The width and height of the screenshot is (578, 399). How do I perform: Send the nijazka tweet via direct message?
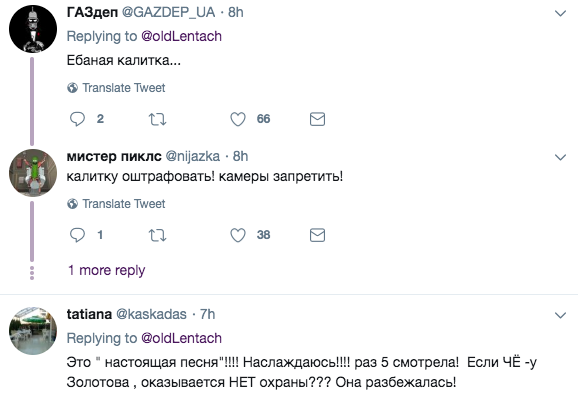tap(317, 235)
